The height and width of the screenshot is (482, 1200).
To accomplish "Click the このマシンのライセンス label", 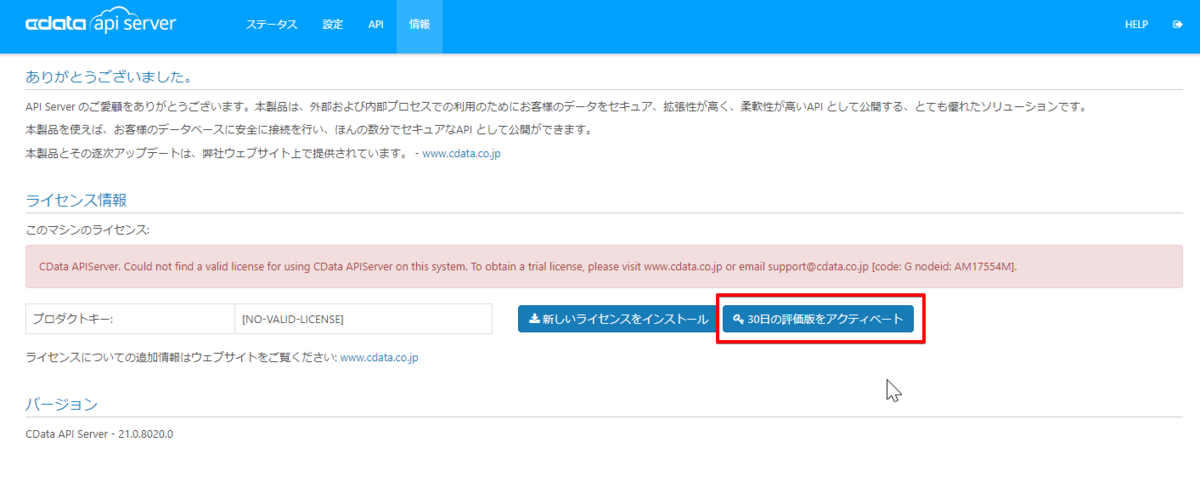I will [x=88, y=230].
